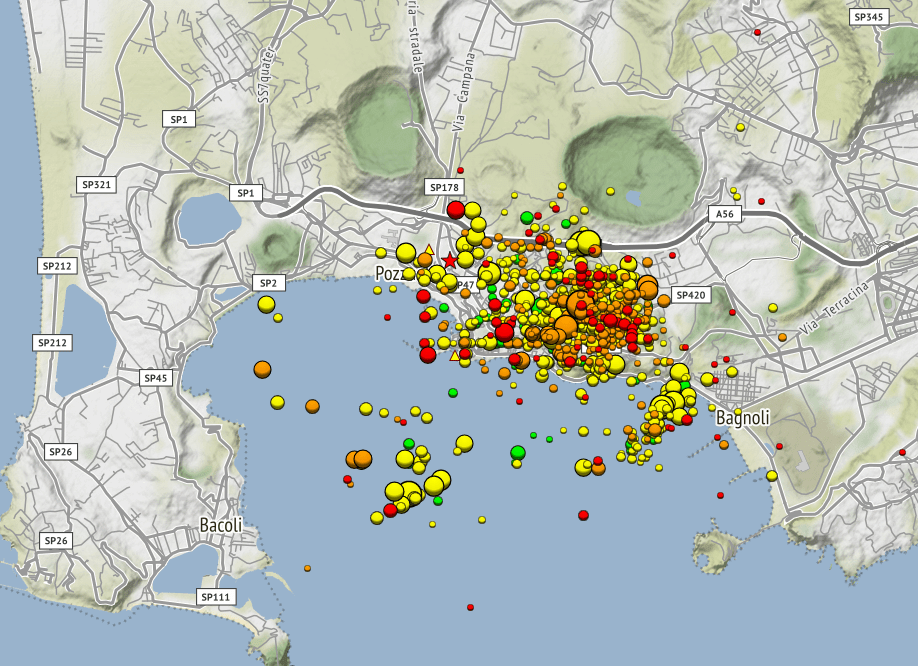Click the small orange dot southeast of Bacoli
The width and height of the screenshot is (918, 666).
[x=307, y=568]
